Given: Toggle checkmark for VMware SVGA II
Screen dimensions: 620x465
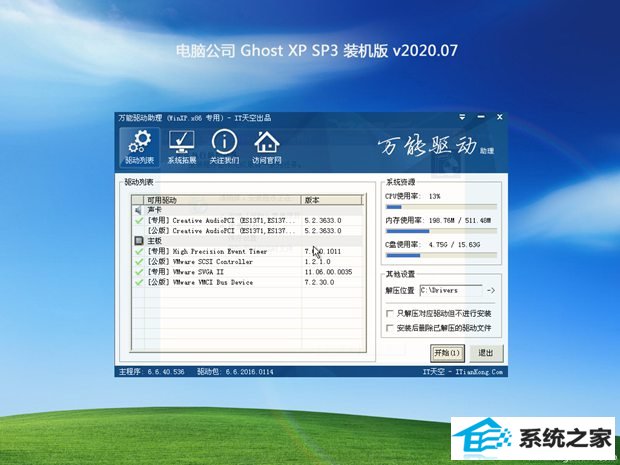Looking at the screenshot, I should (138, 272).
